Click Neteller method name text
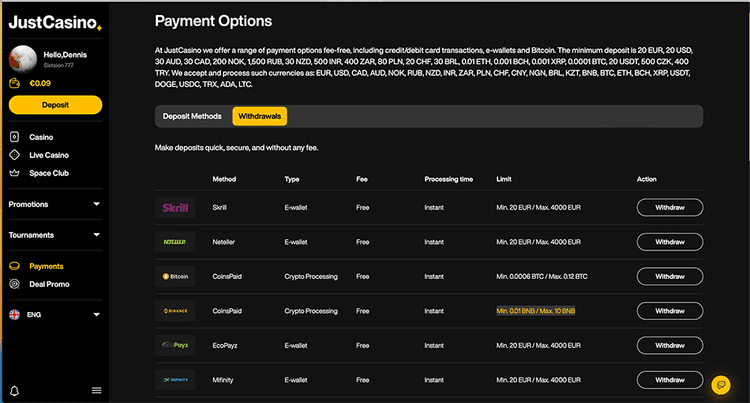Screen dimensions: 750x403 [x=223, y=242]
